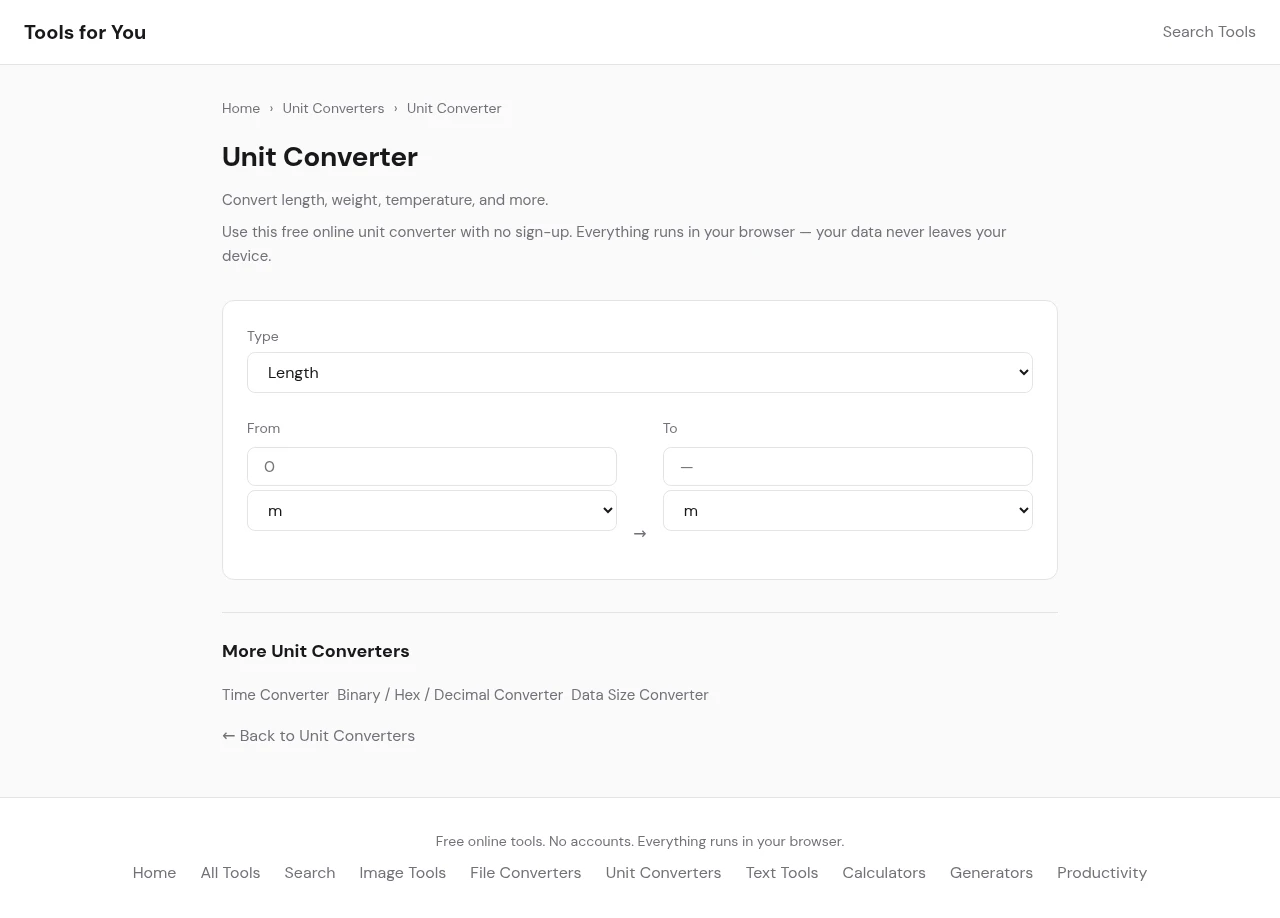Screen dimensions: 1280x918
Task: Select Calculators in the footer
Action: pos(883,873)
